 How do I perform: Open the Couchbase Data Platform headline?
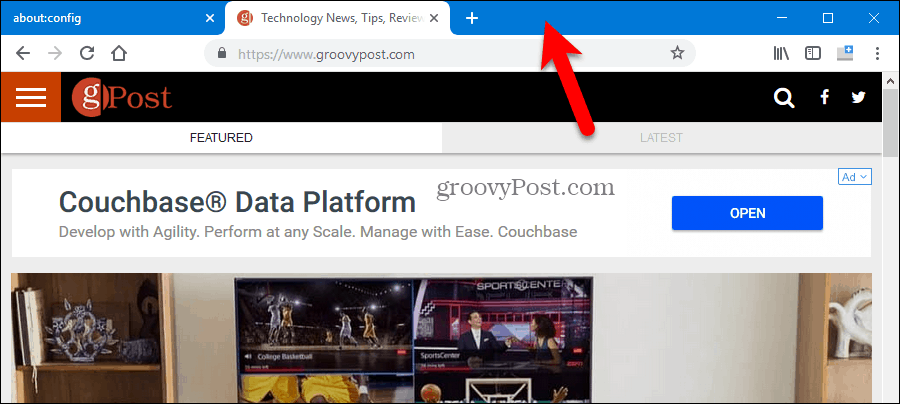237,203
